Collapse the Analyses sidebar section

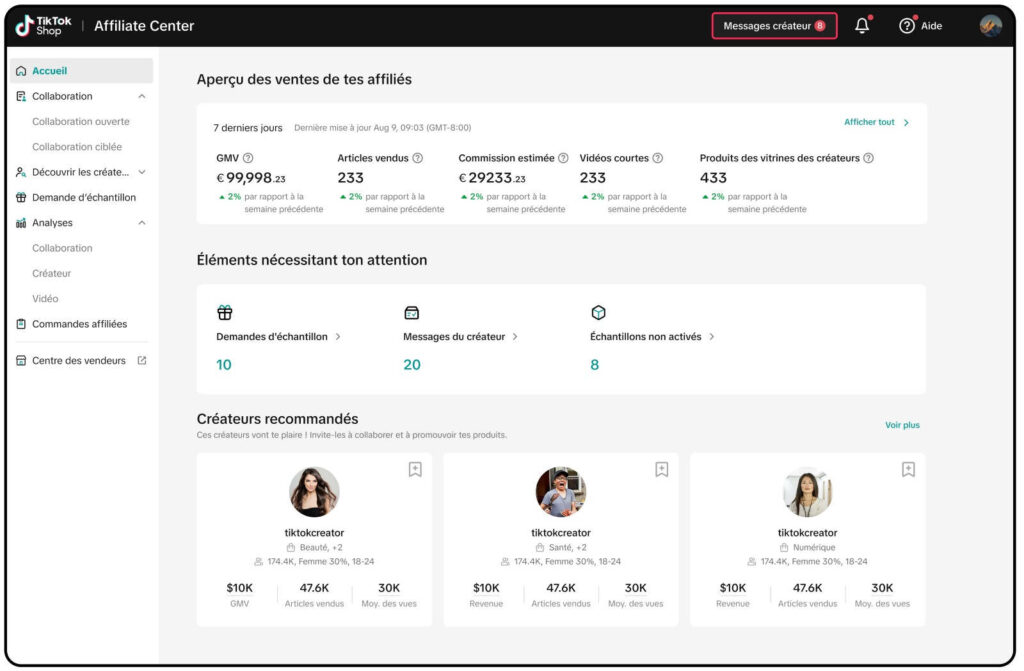(x=142, y=223)
